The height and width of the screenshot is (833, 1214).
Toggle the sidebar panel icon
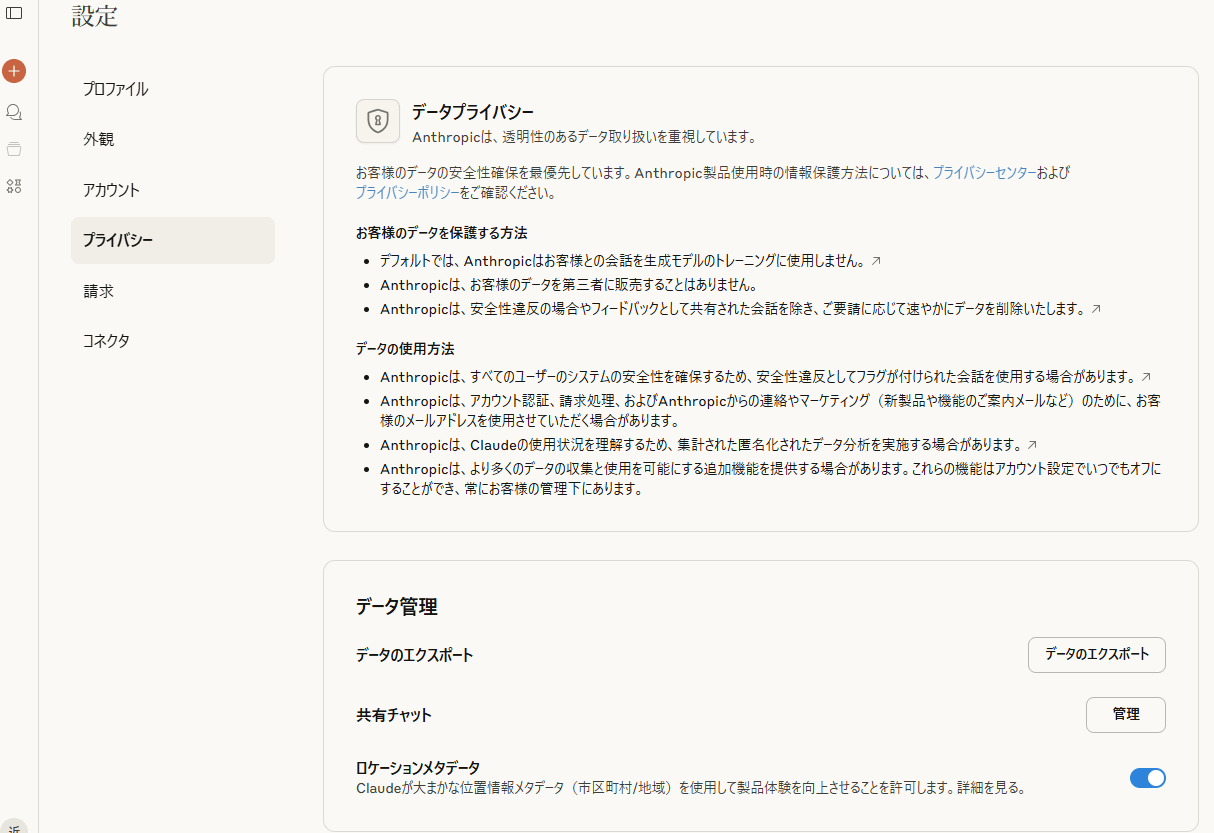(x=14, y=14)
